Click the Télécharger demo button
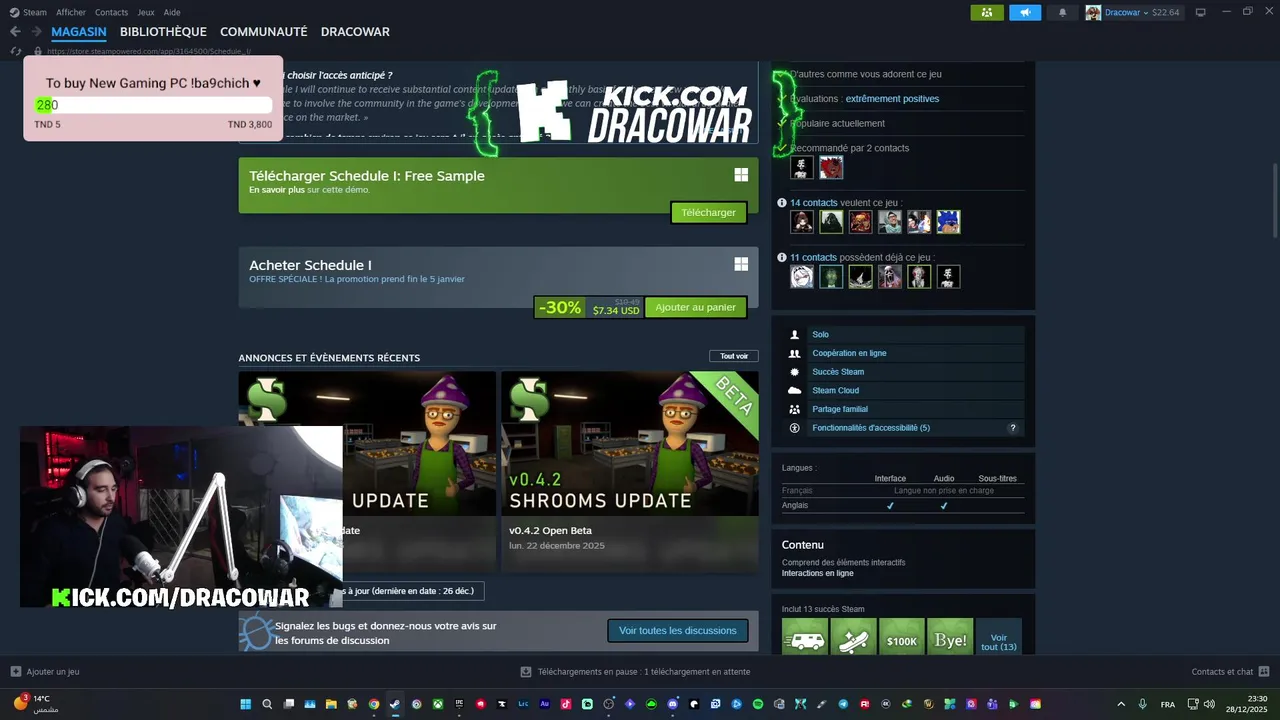Image resolution: width=1280 pixels, height=720 pixels. click(x=708, y=212)
